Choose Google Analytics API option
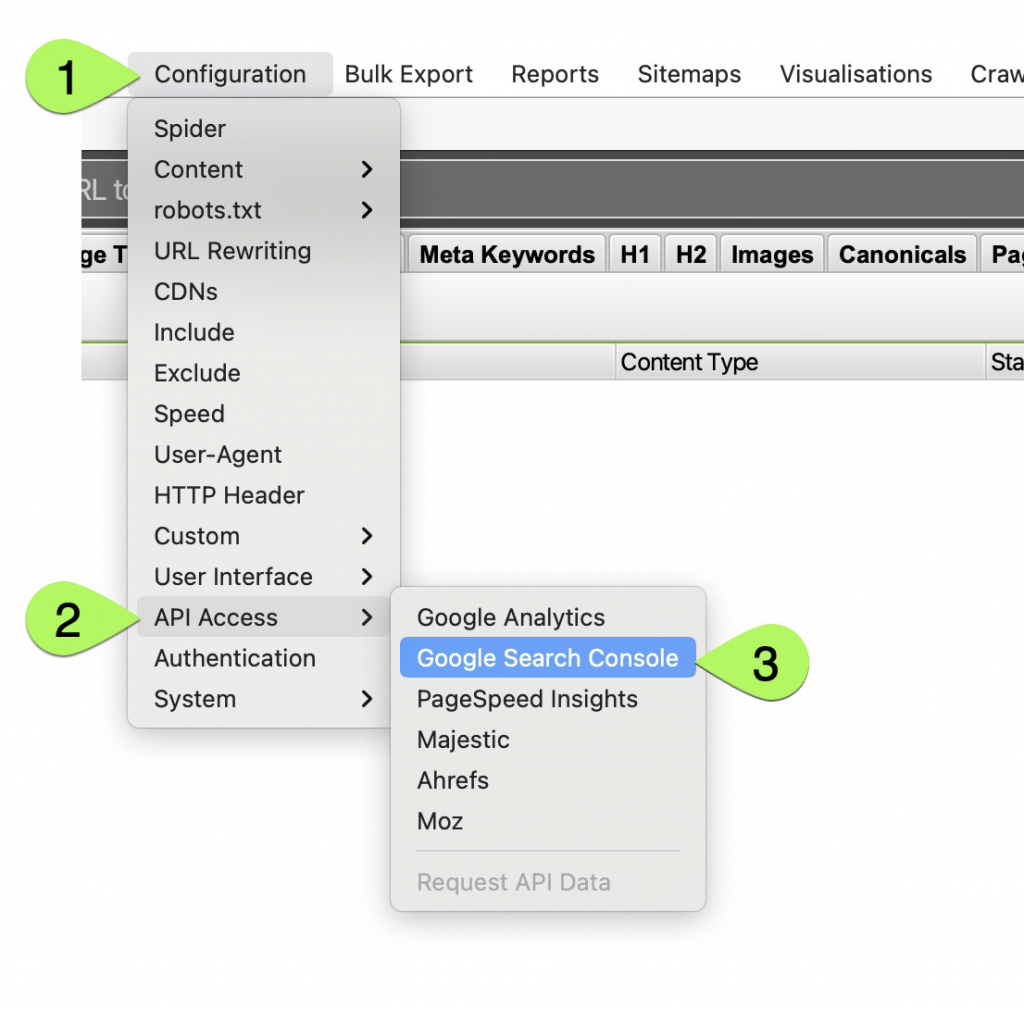The width and height of the screenshot is (1024, 1009). point(548,617)
